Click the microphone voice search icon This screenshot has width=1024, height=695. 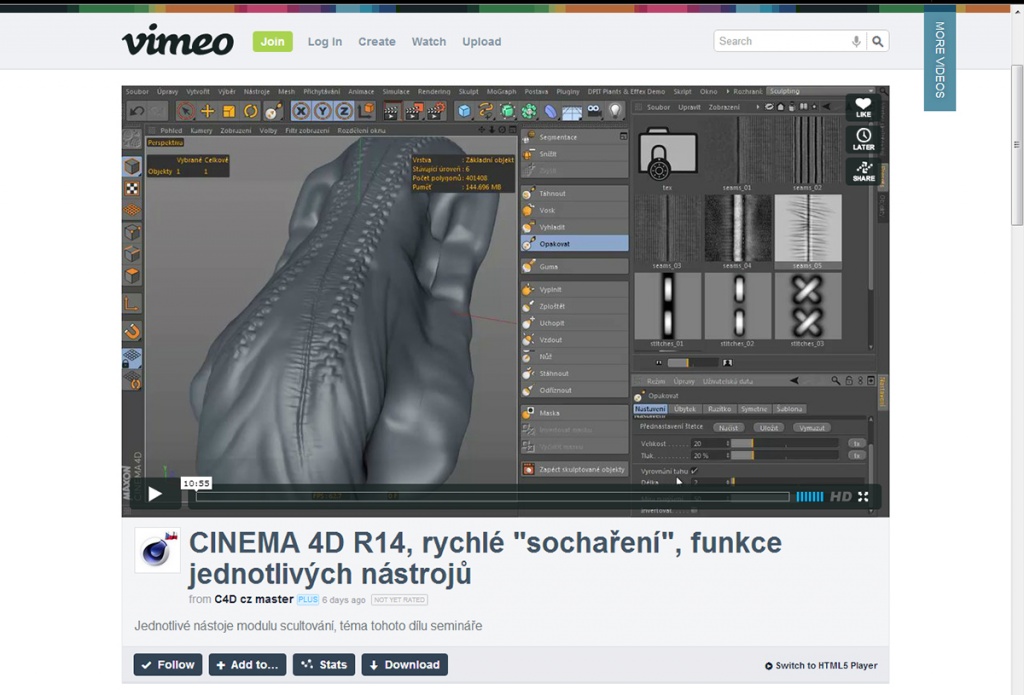pyautogui.click(x=856, y=41)
